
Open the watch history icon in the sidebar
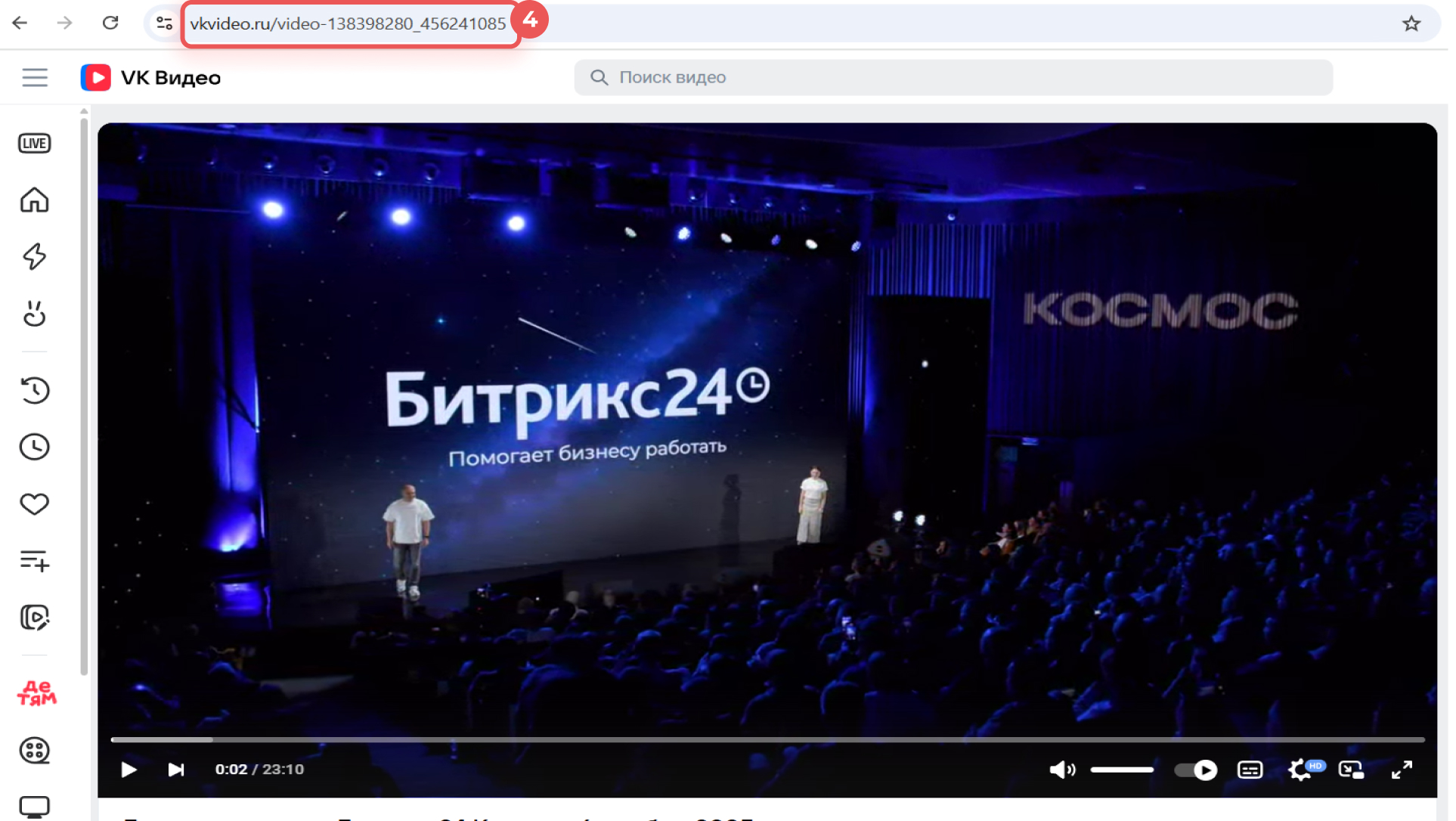tap(35, 390)
